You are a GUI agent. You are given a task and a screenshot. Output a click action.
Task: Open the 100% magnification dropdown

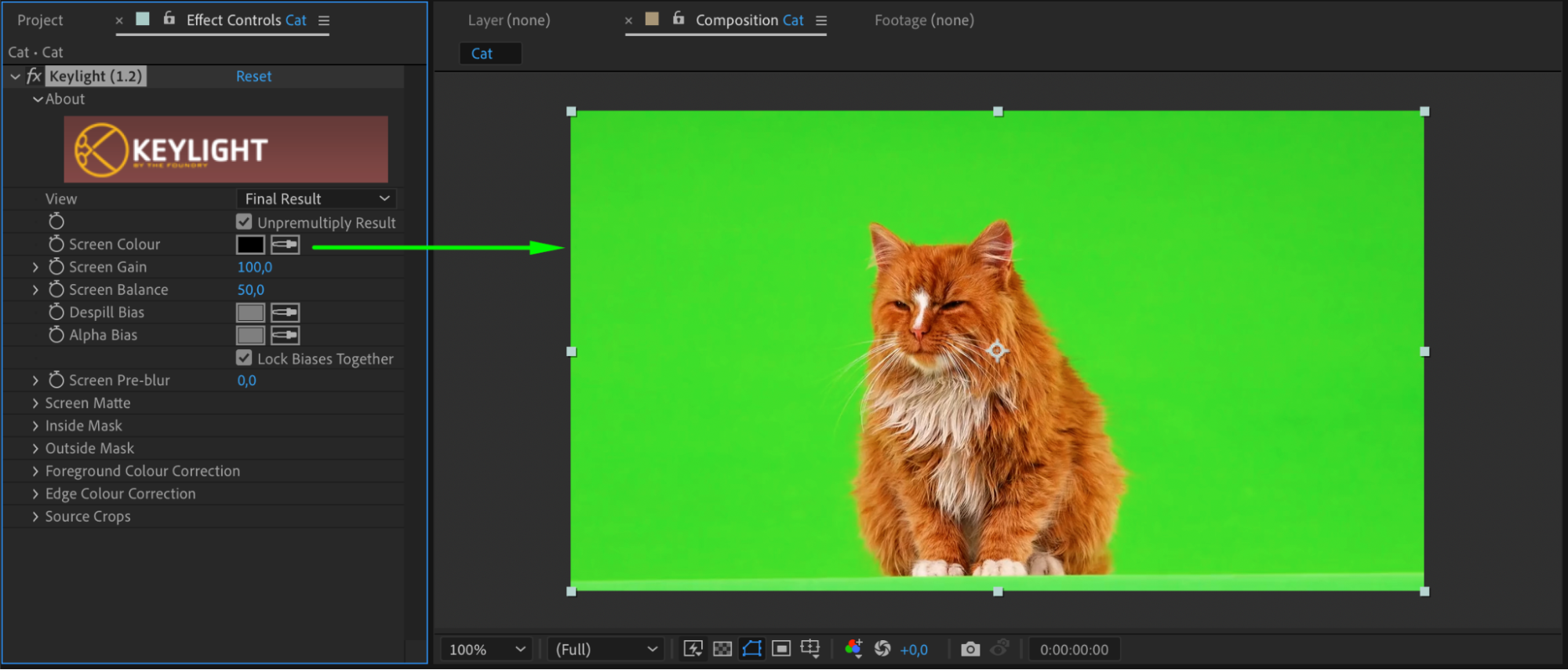point(486,650)
